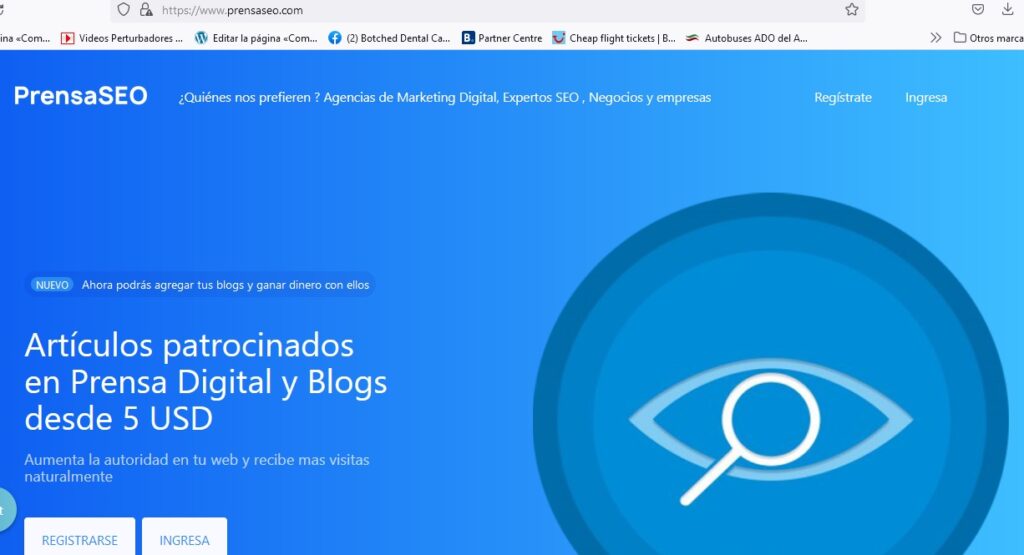Click the Cheap flight tickets favicon

558,38
